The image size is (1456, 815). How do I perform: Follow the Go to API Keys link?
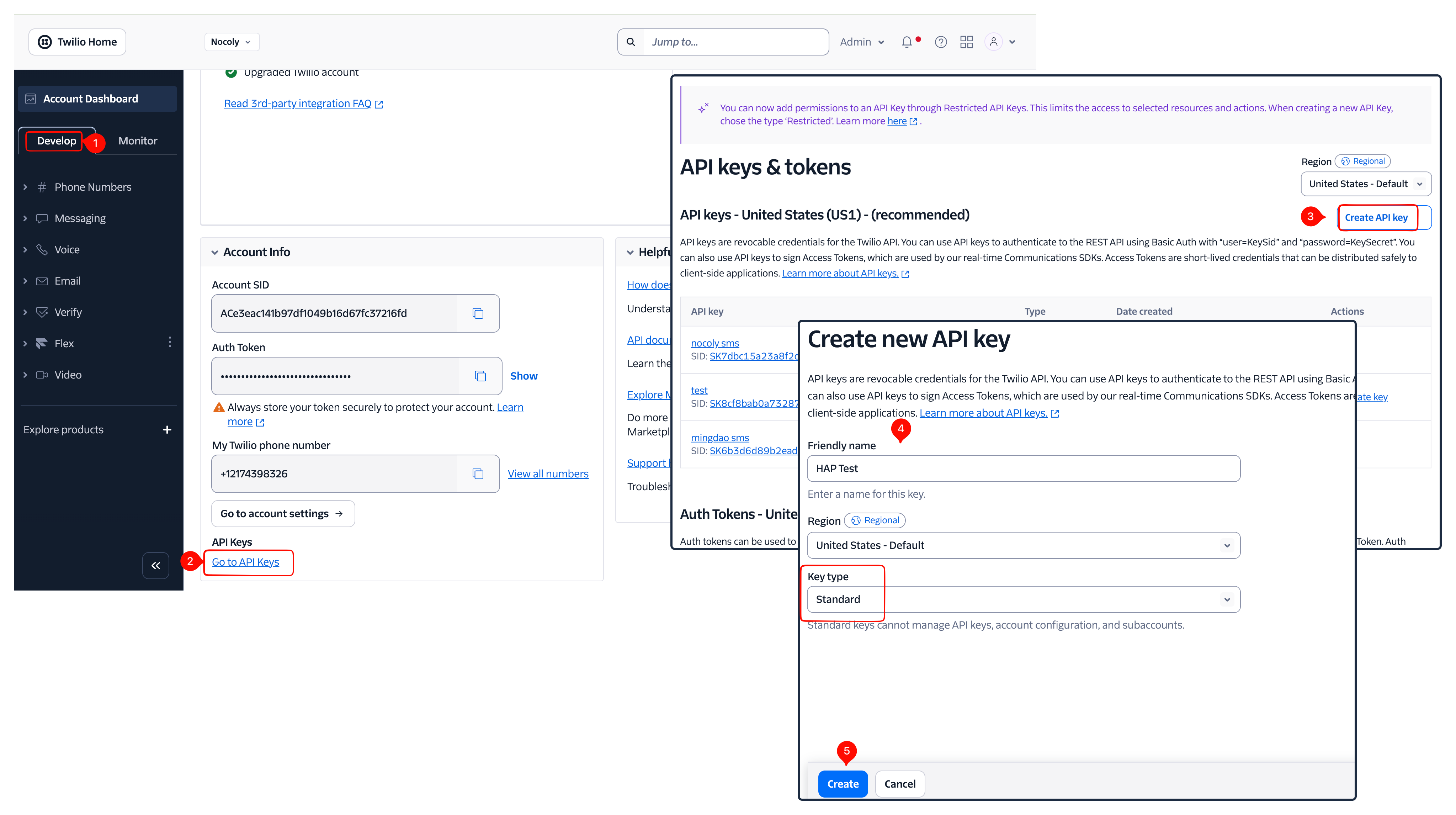[x=245, y=562]
